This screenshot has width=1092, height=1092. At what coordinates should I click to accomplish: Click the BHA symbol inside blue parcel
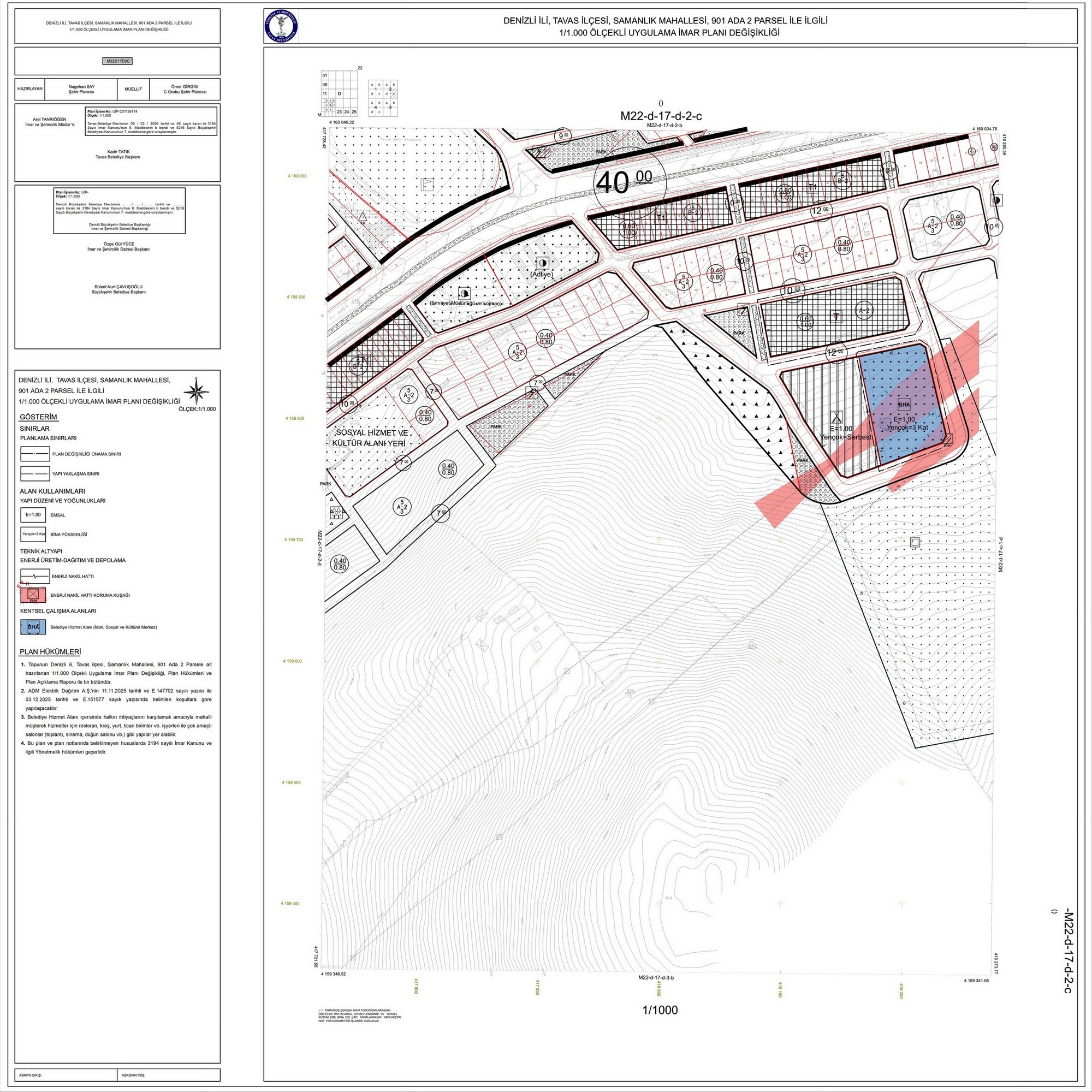click(x=904, y=404)
